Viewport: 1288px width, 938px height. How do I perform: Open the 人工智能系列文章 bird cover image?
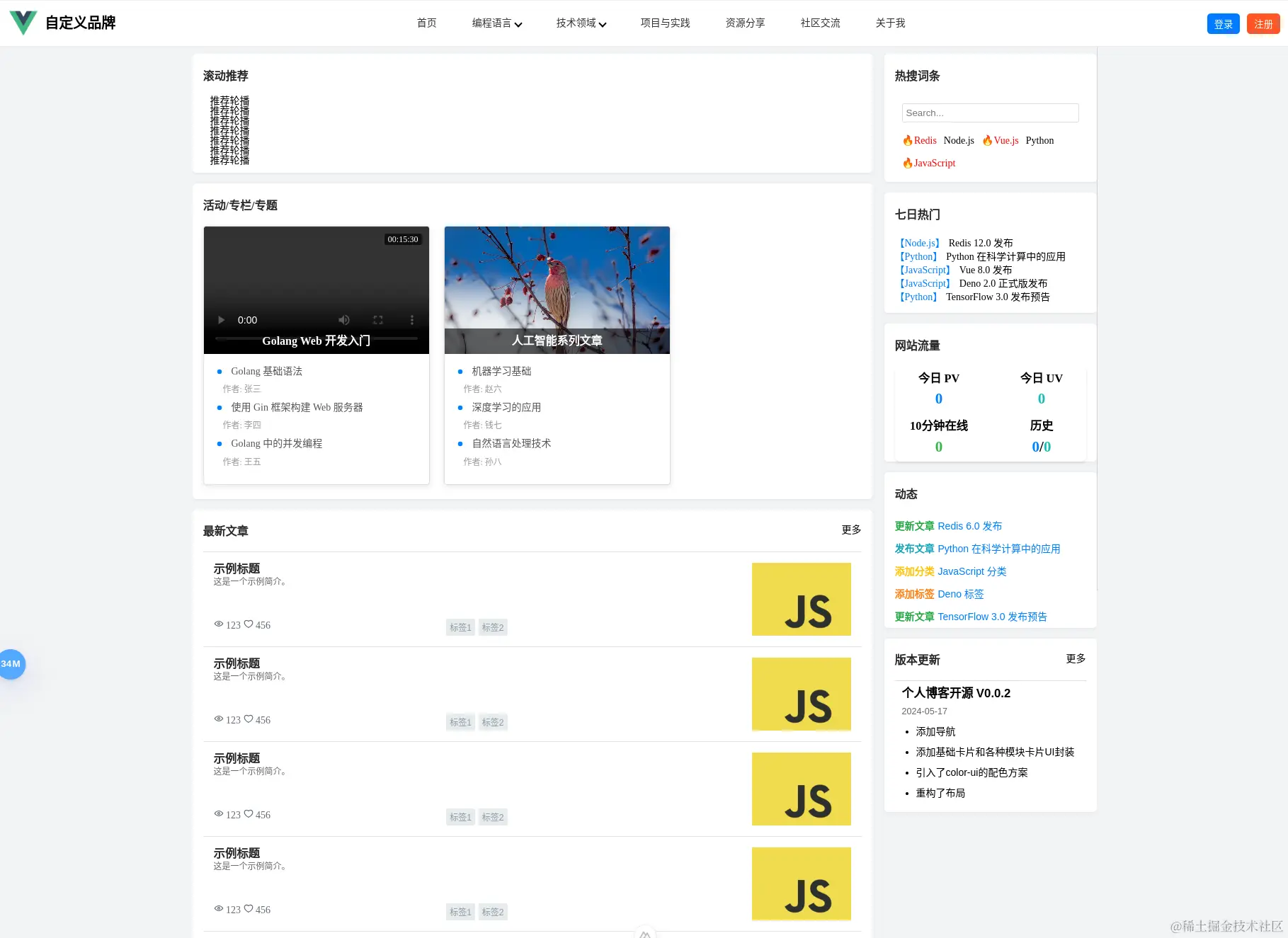557,290
